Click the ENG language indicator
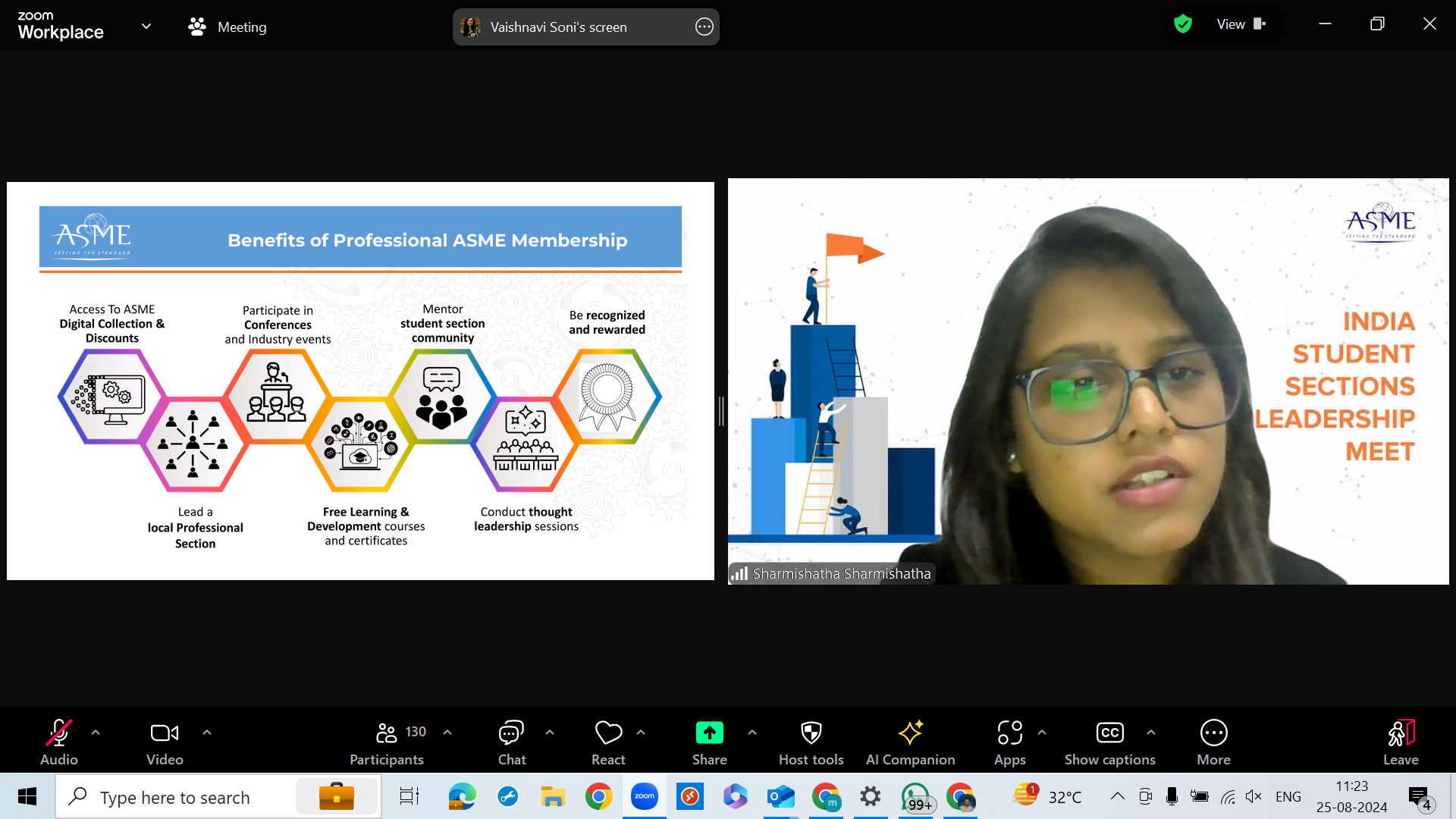1456x819 pixels. 1288,797
